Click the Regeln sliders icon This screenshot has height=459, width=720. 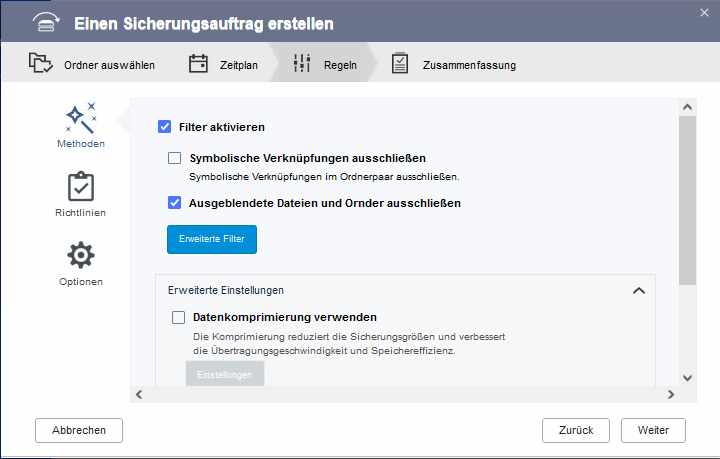point(302,63)
